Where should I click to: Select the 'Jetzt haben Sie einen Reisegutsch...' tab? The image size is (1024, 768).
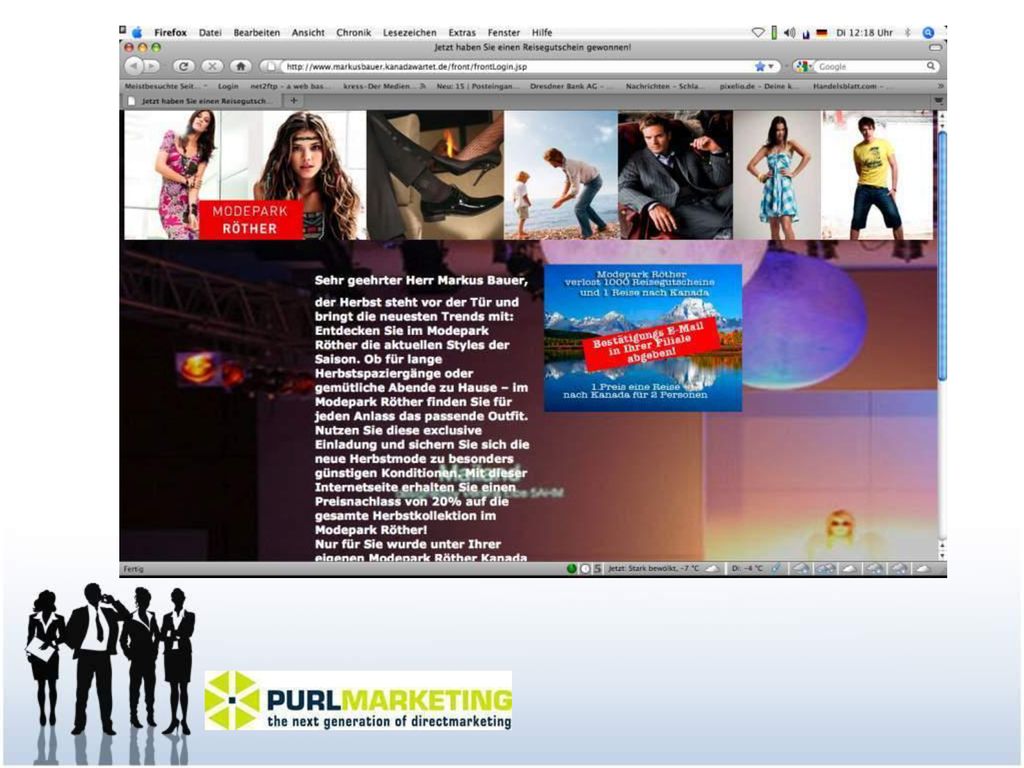(203, 101)
